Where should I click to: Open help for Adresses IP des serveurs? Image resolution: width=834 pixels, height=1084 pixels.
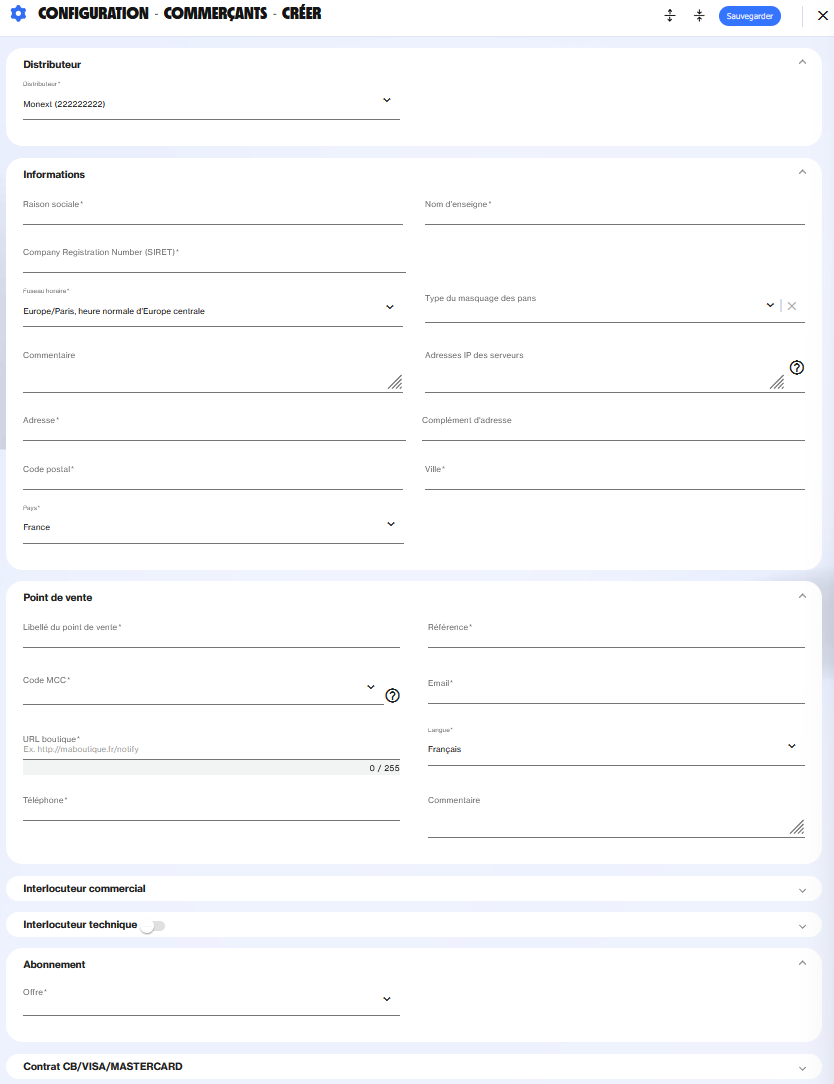797,367
